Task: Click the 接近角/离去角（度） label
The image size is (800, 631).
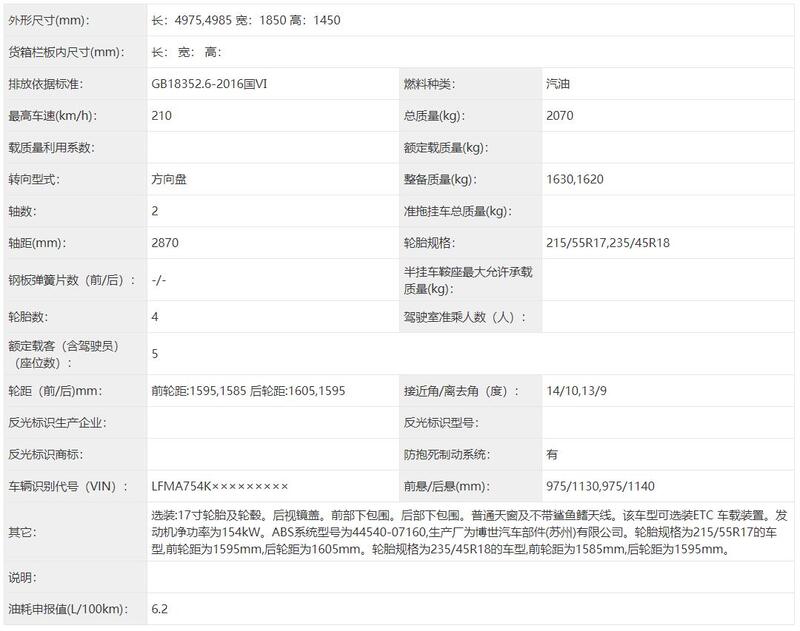Action: (462, 391)
